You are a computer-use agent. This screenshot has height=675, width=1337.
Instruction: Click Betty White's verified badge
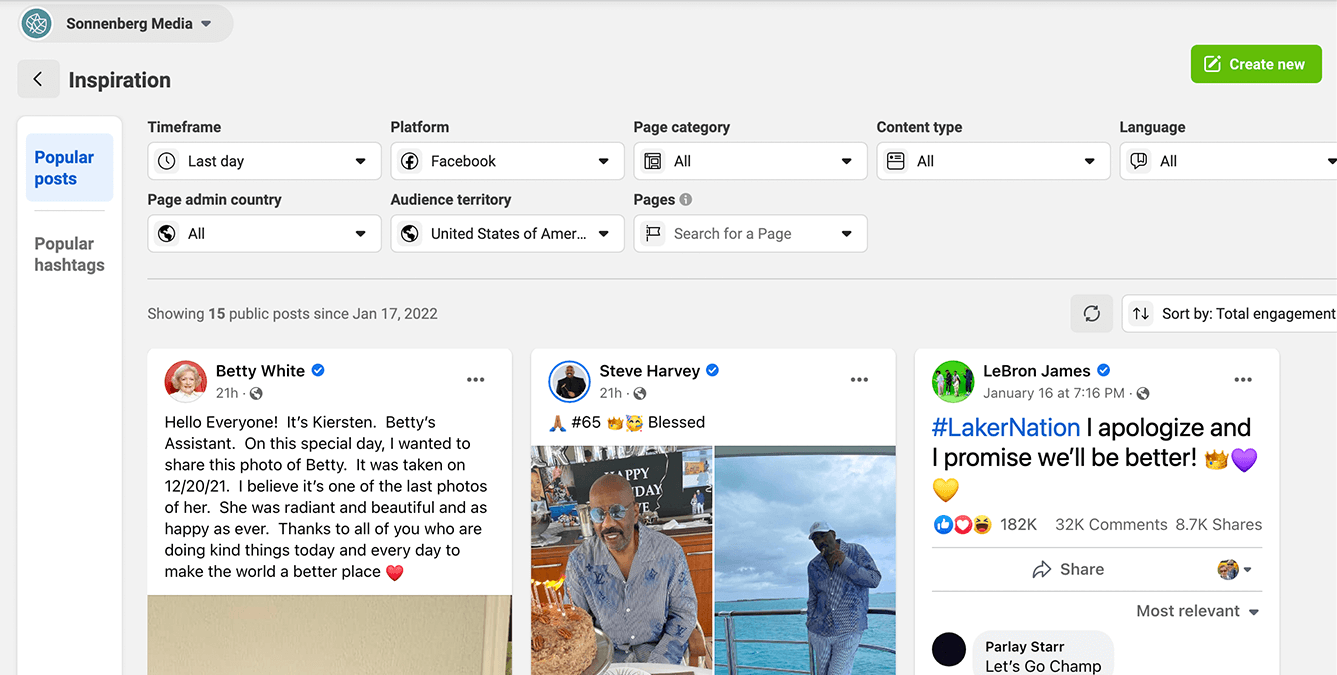(318, 370)
